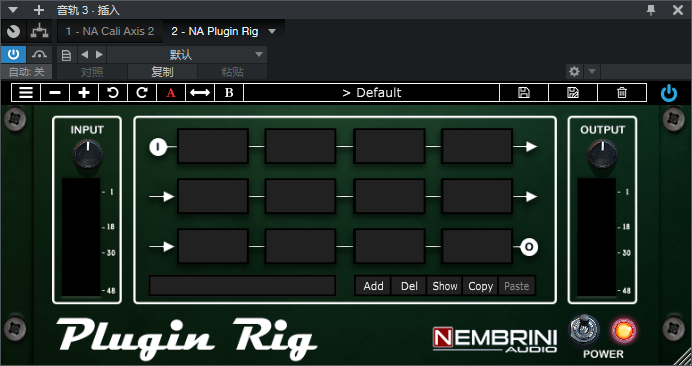The image size is (692, 366).
Task: Open the routing diagram icon
Action: 39,31
